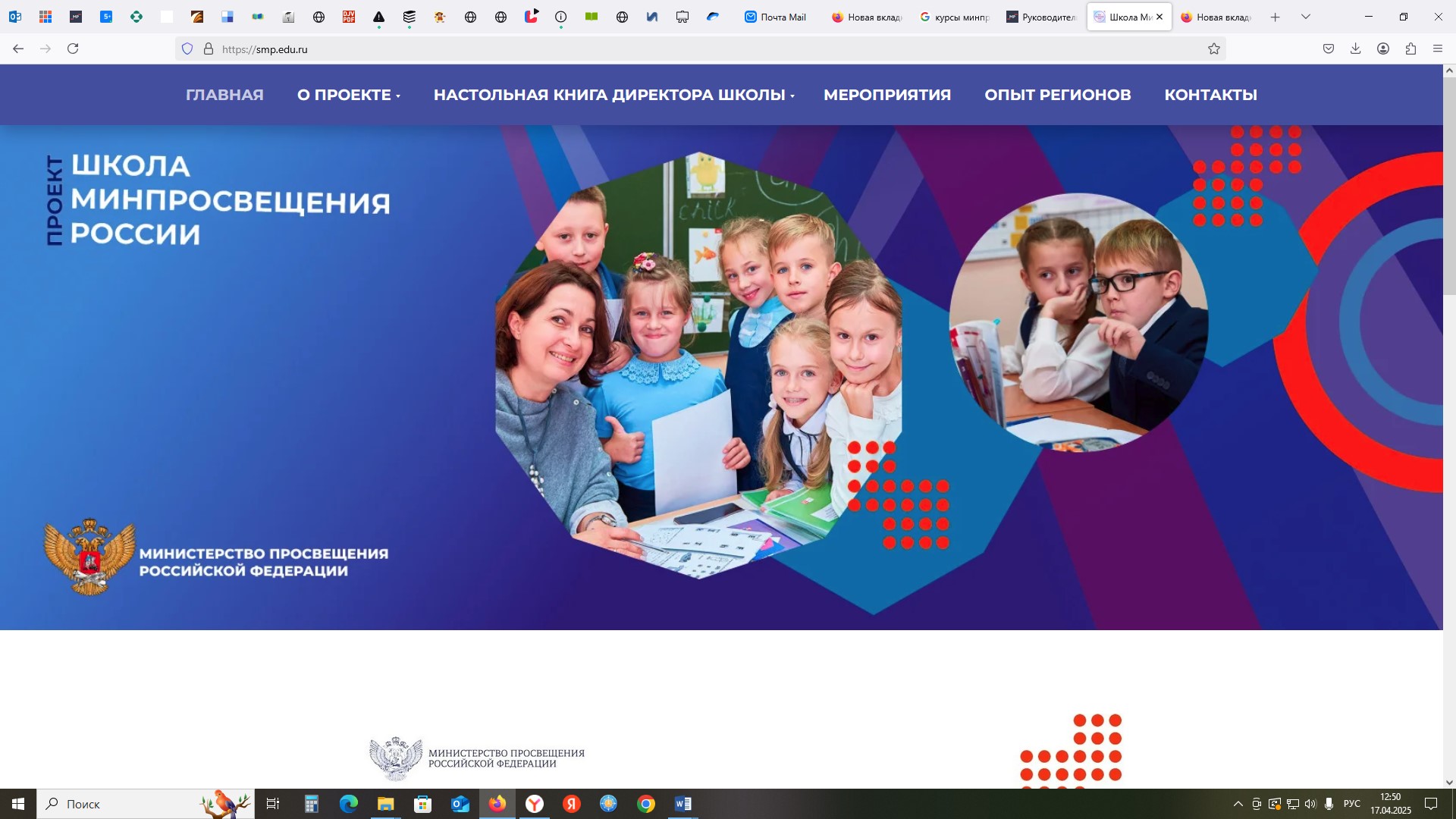Bookmark this page with the star icon

click(x=1214, y=49)
